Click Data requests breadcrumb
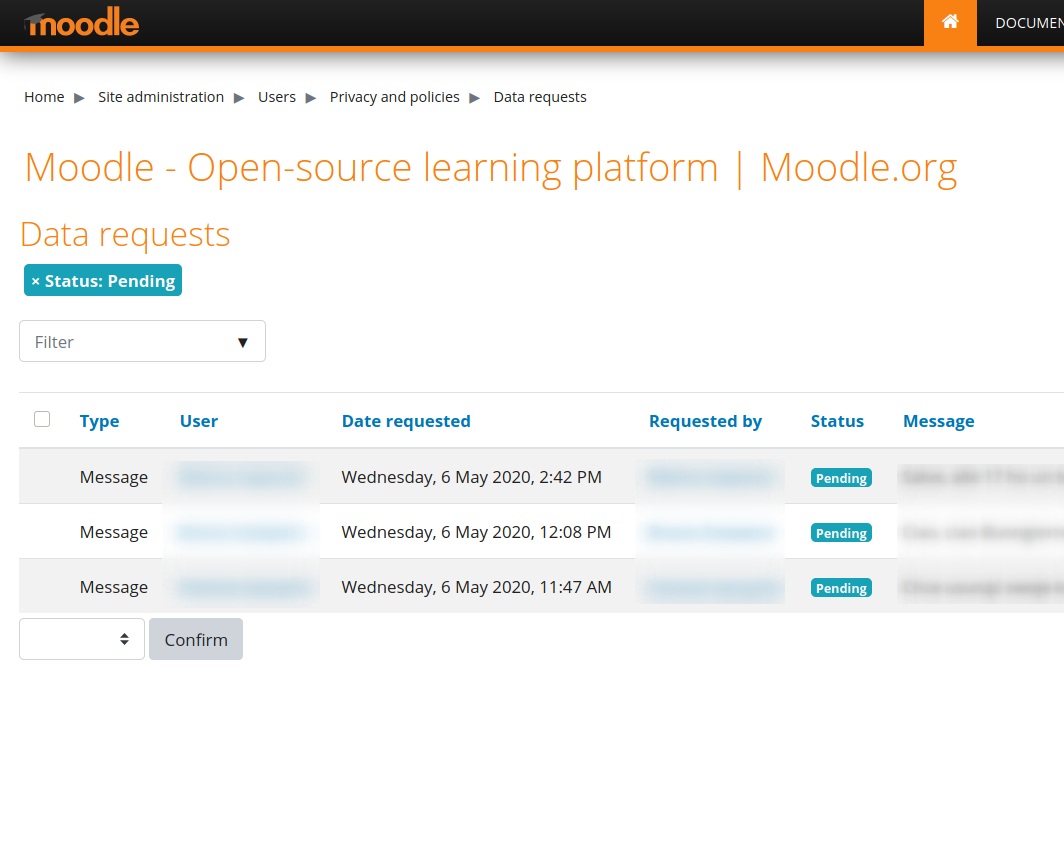The image size is (1064, 845). tap(539, 97)
